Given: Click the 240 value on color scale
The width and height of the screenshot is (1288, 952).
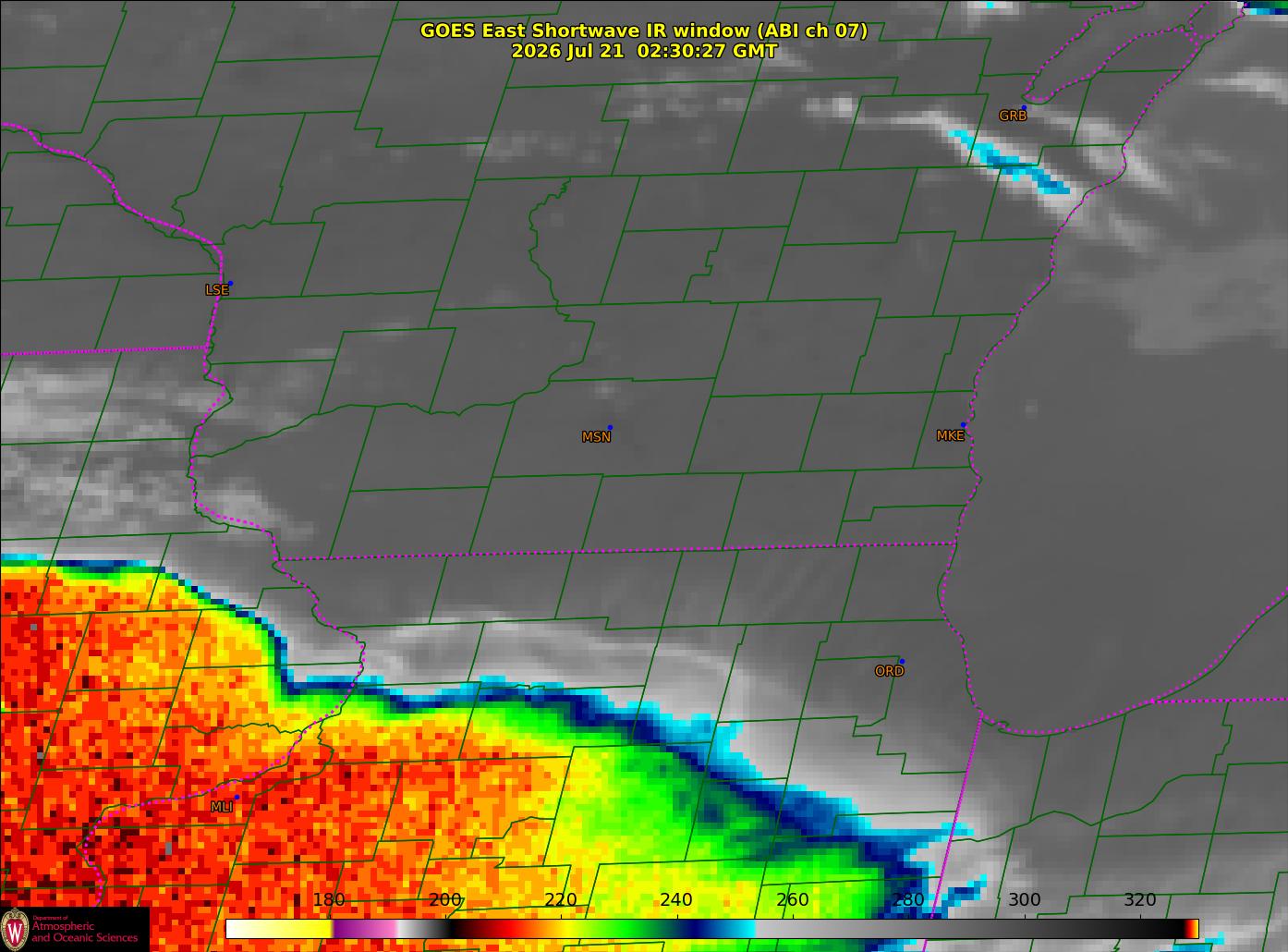Looking at the screenshot, I should click(676, 900).
